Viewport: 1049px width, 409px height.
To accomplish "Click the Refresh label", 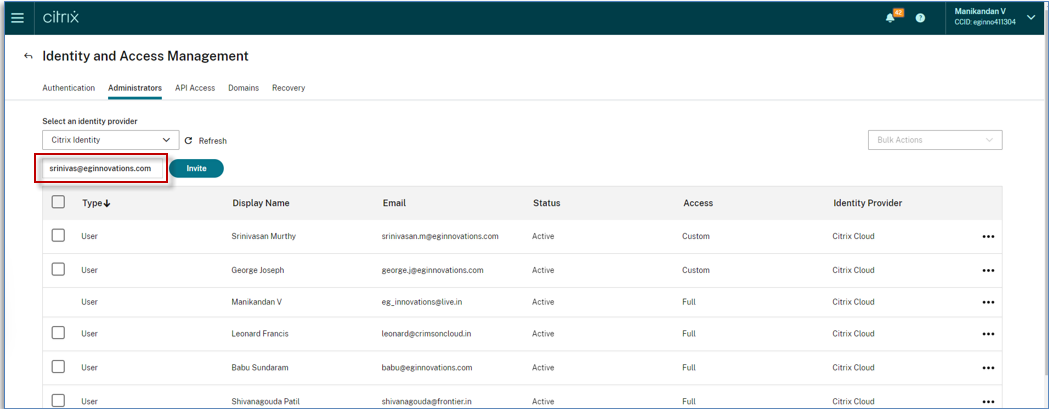I will point(213,141).
